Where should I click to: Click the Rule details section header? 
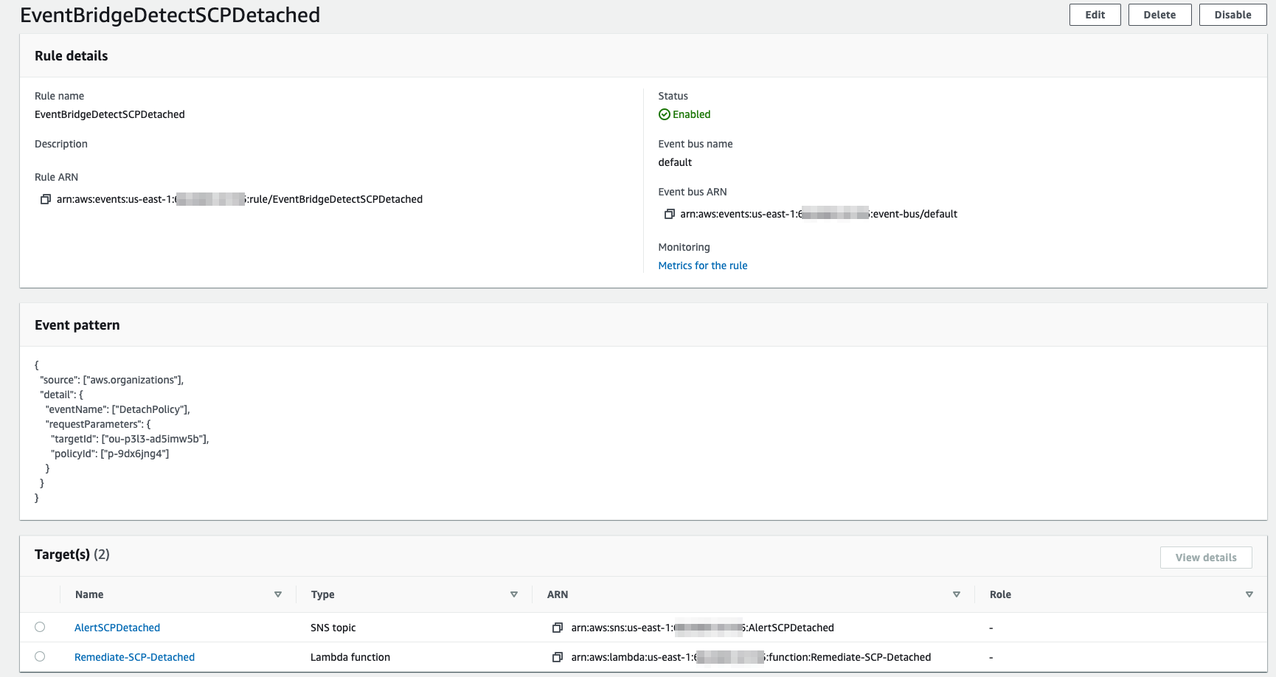pyautogui.click(x=71, y=56)
